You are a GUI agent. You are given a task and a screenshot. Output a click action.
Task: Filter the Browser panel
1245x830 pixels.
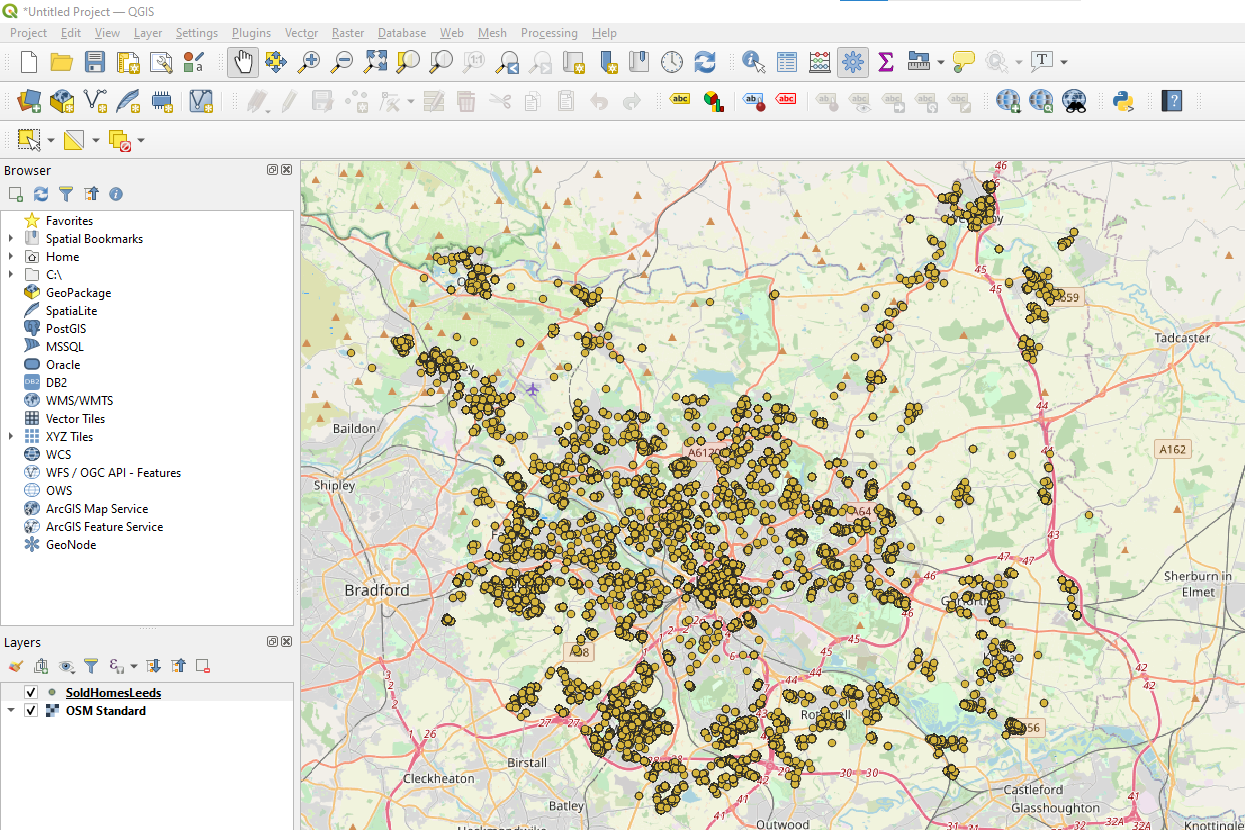(66, 194)
